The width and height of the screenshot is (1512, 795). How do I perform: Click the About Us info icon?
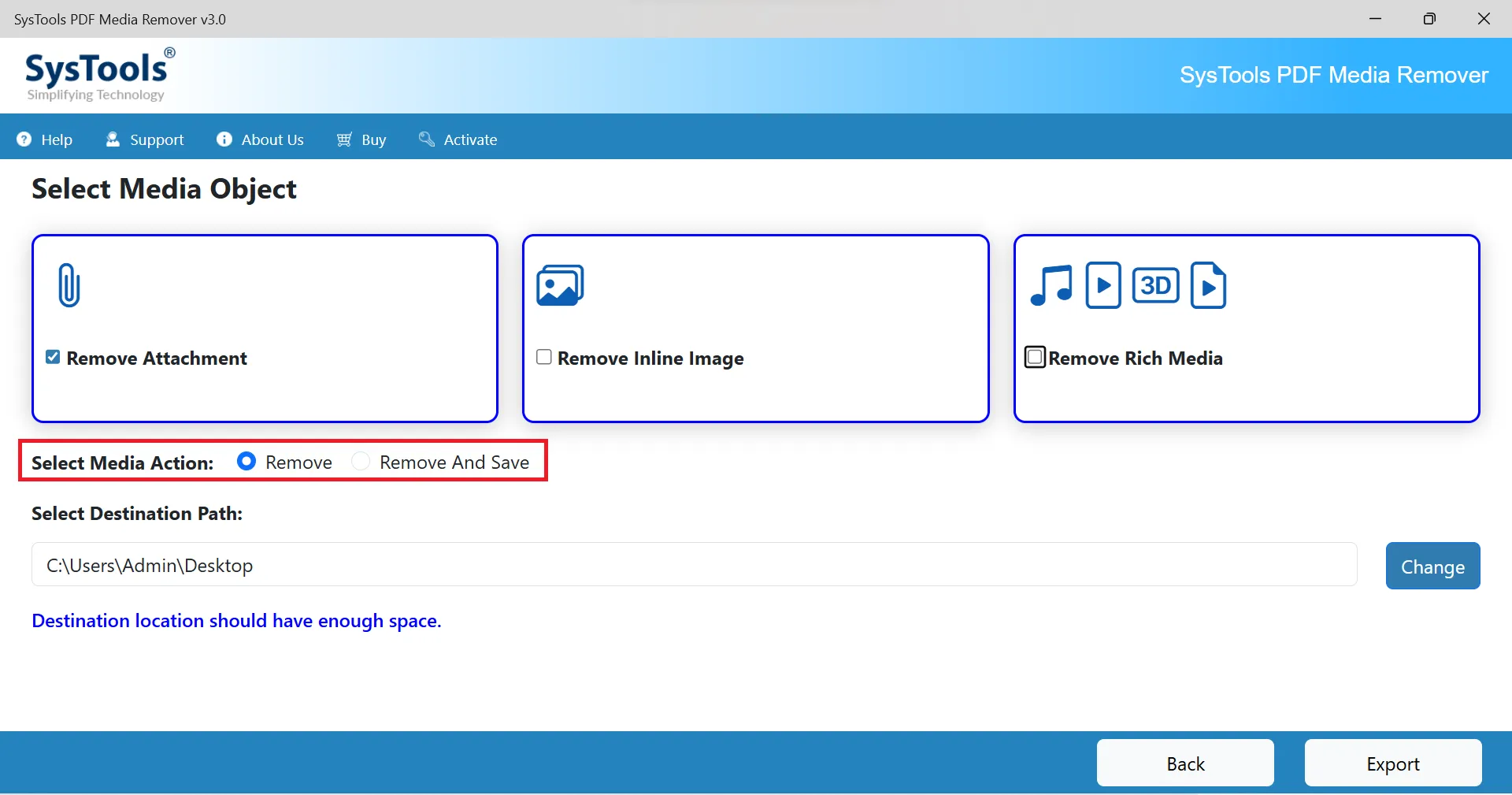coord(224,139)
